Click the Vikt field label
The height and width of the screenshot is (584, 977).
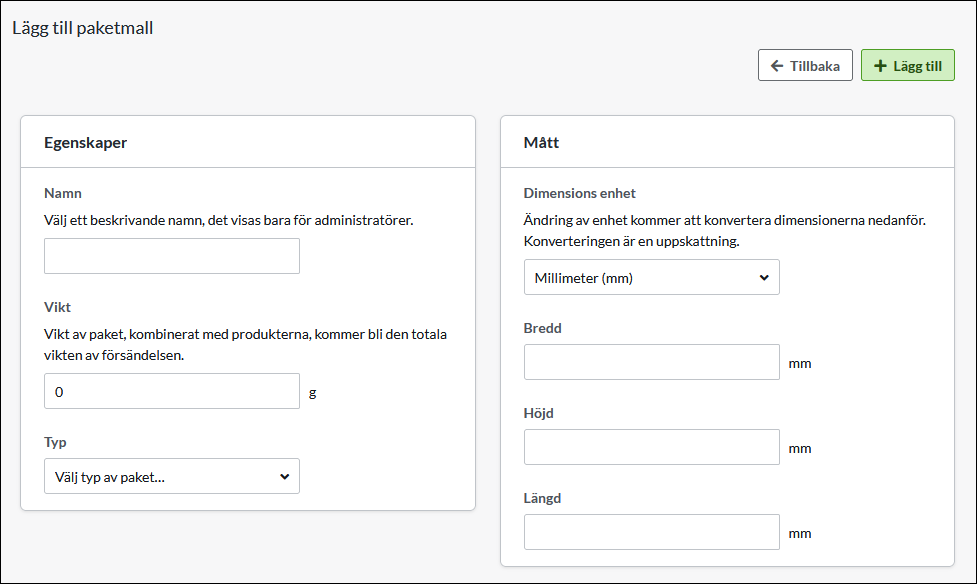(x=60, y=307)
